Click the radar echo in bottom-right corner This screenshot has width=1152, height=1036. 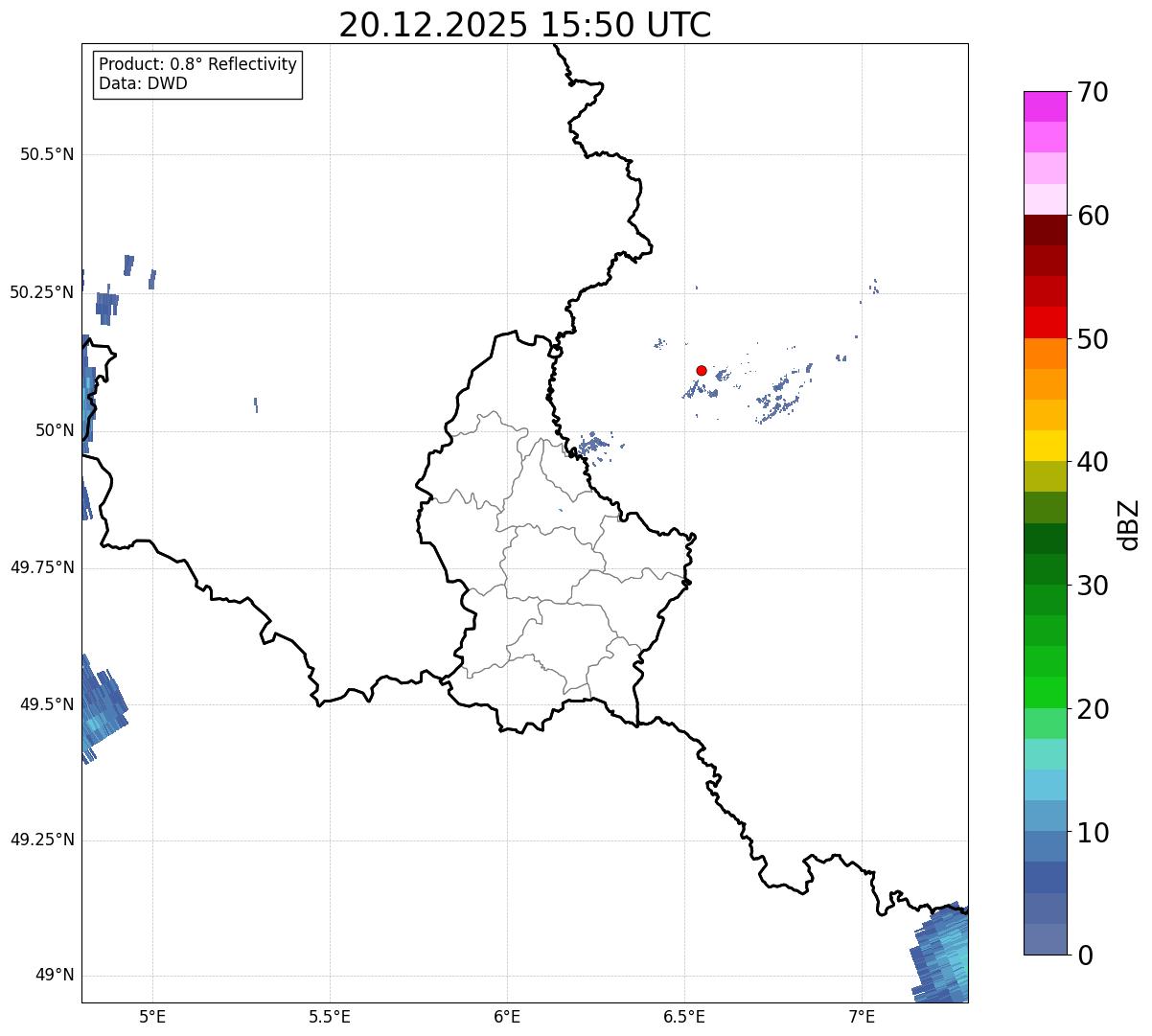click(940, 953)
